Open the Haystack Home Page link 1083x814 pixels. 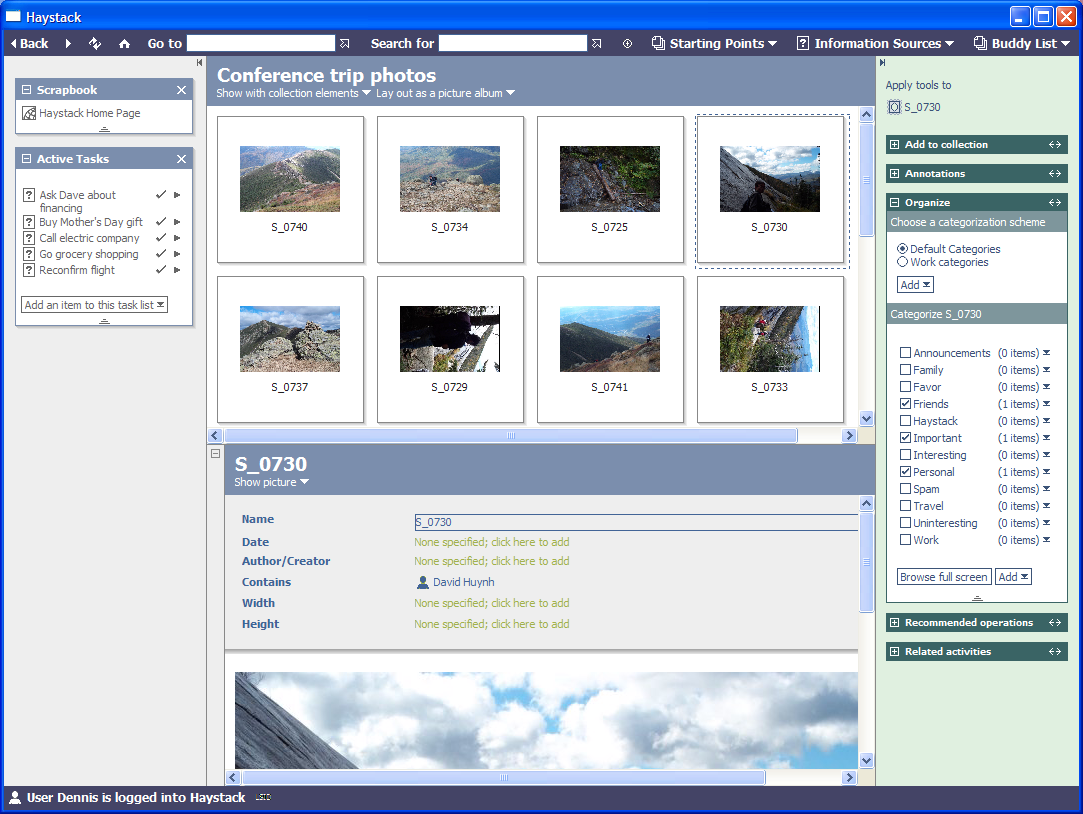[x=89, y=113]
